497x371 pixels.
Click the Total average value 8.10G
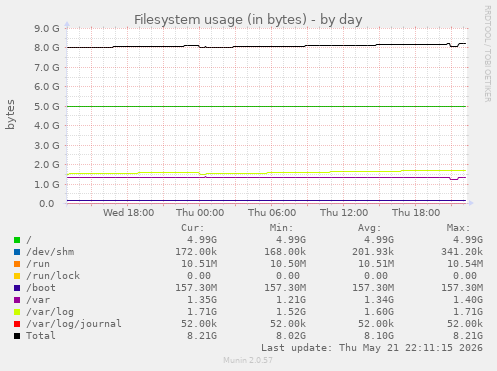(379, 336)
